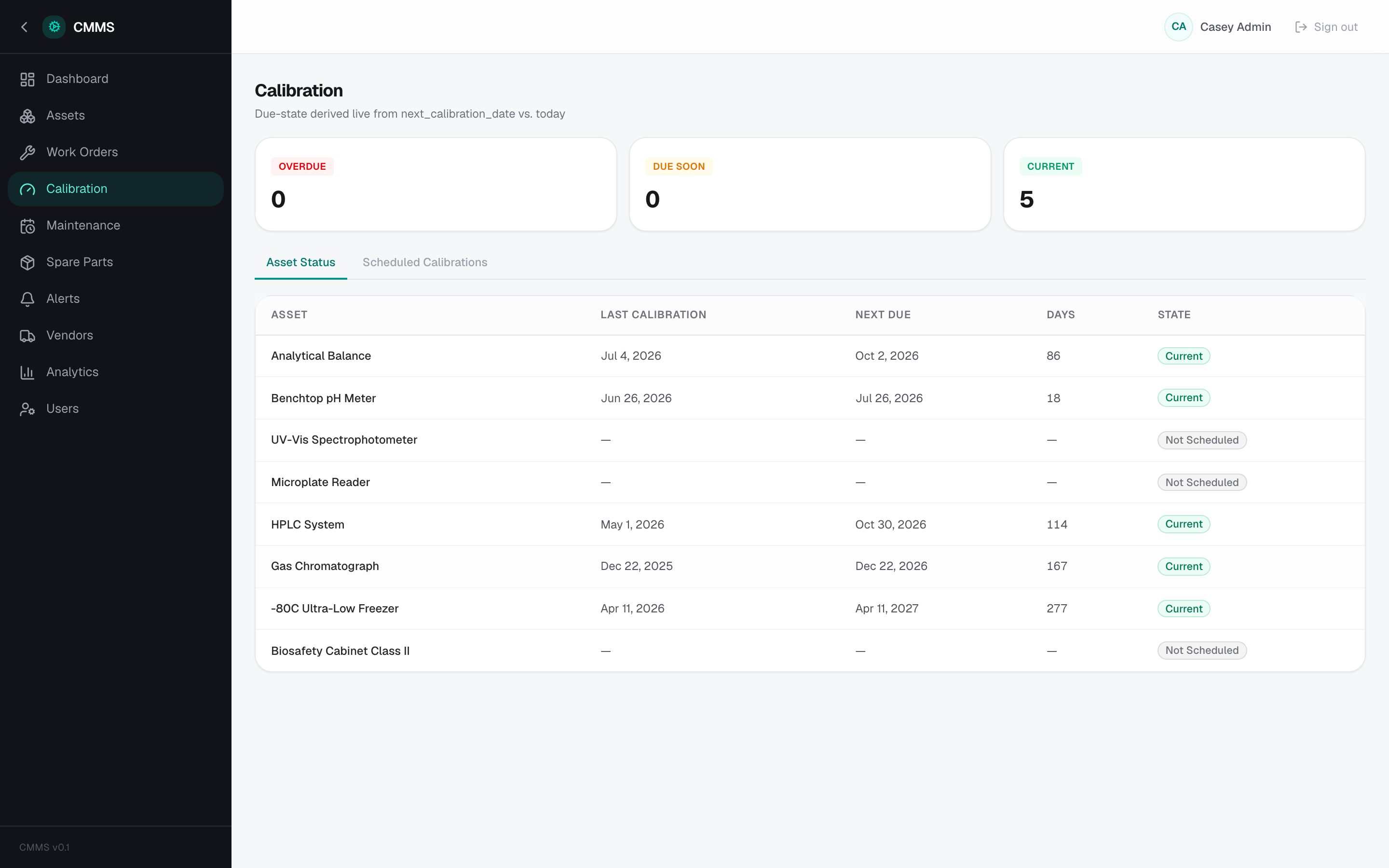The height and width of the screenshot is (868, 1389).
Task: Click the Dashboard grid icon
Action: [27, 79]
